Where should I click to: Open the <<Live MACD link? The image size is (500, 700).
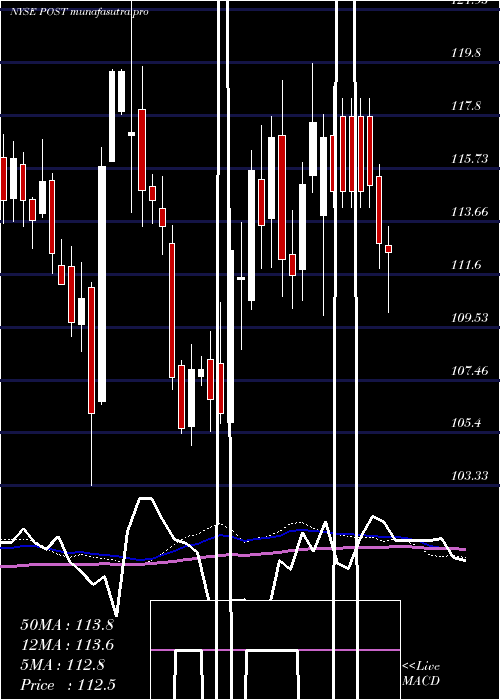coord(421,673)
